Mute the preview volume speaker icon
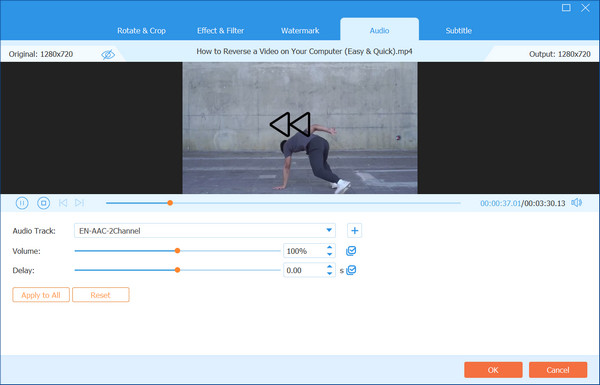Image resolution: width=600 pixels, height=385 pixels. point(577,203)
